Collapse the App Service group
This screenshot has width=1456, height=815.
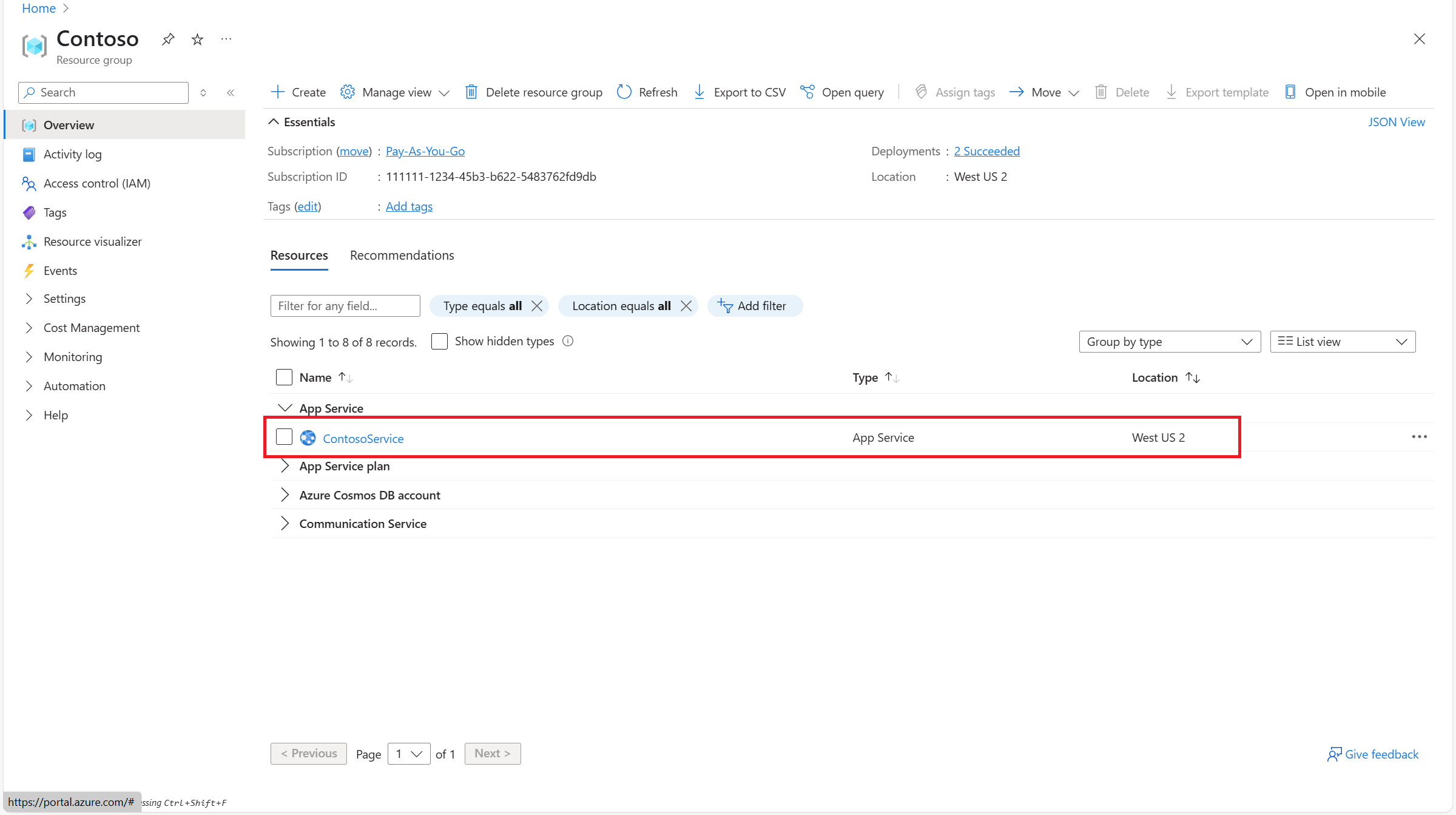285,407
